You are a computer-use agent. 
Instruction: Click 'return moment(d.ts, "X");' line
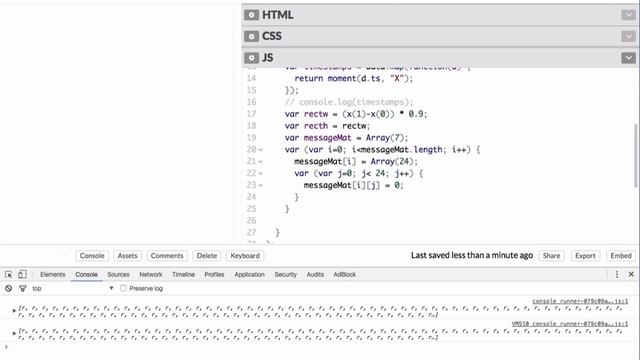point(353,78)
